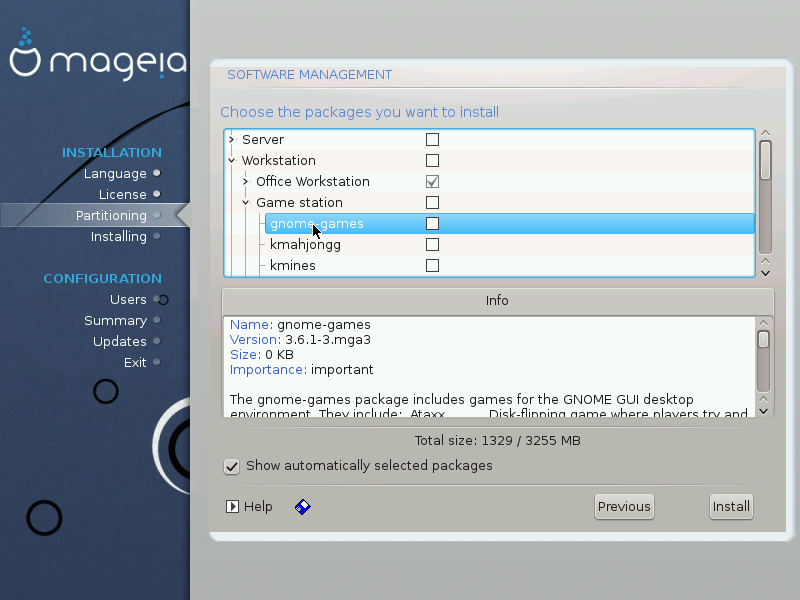Viewport: 800px width, 600px height.
Task: Click the package list scroll down arrow
Action: (765, 273)
